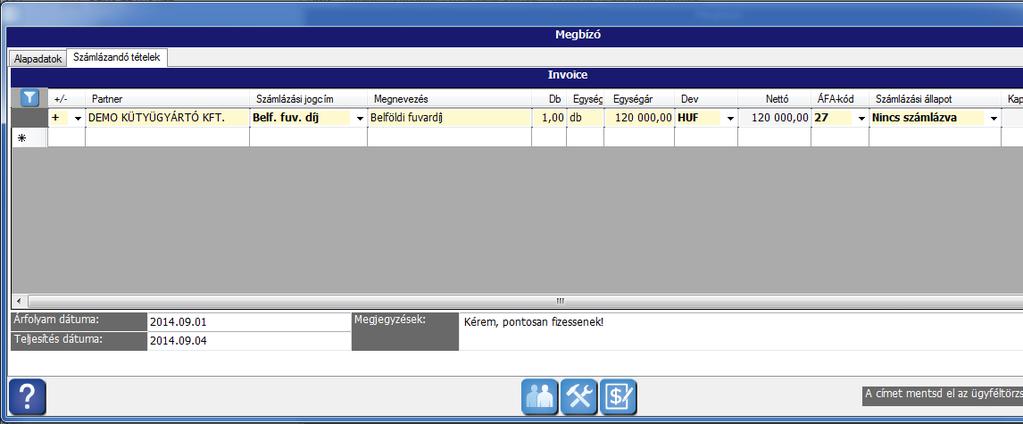Click the Db column header
Screen dimensions: 1023x424
click(549, 99)
